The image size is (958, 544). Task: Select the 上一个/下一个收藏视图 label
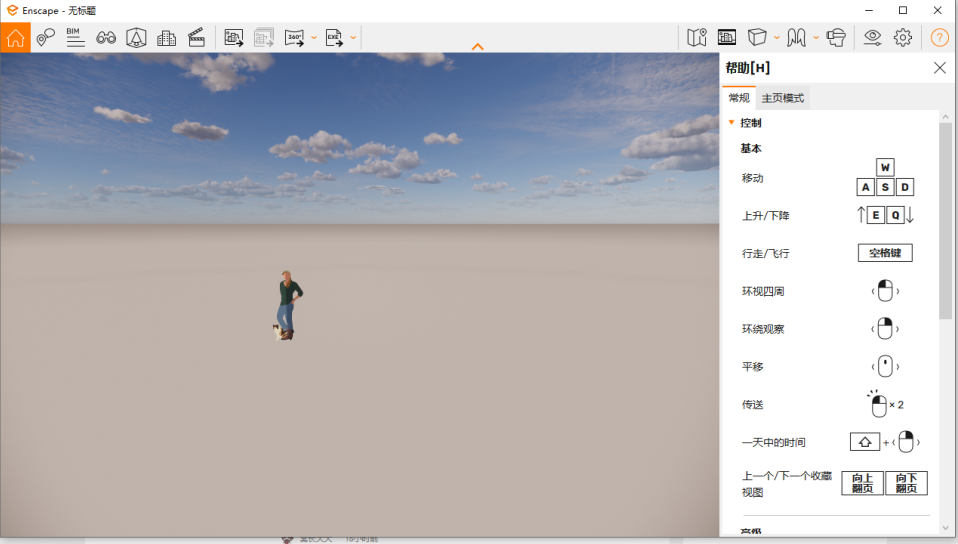pos(787,484)
